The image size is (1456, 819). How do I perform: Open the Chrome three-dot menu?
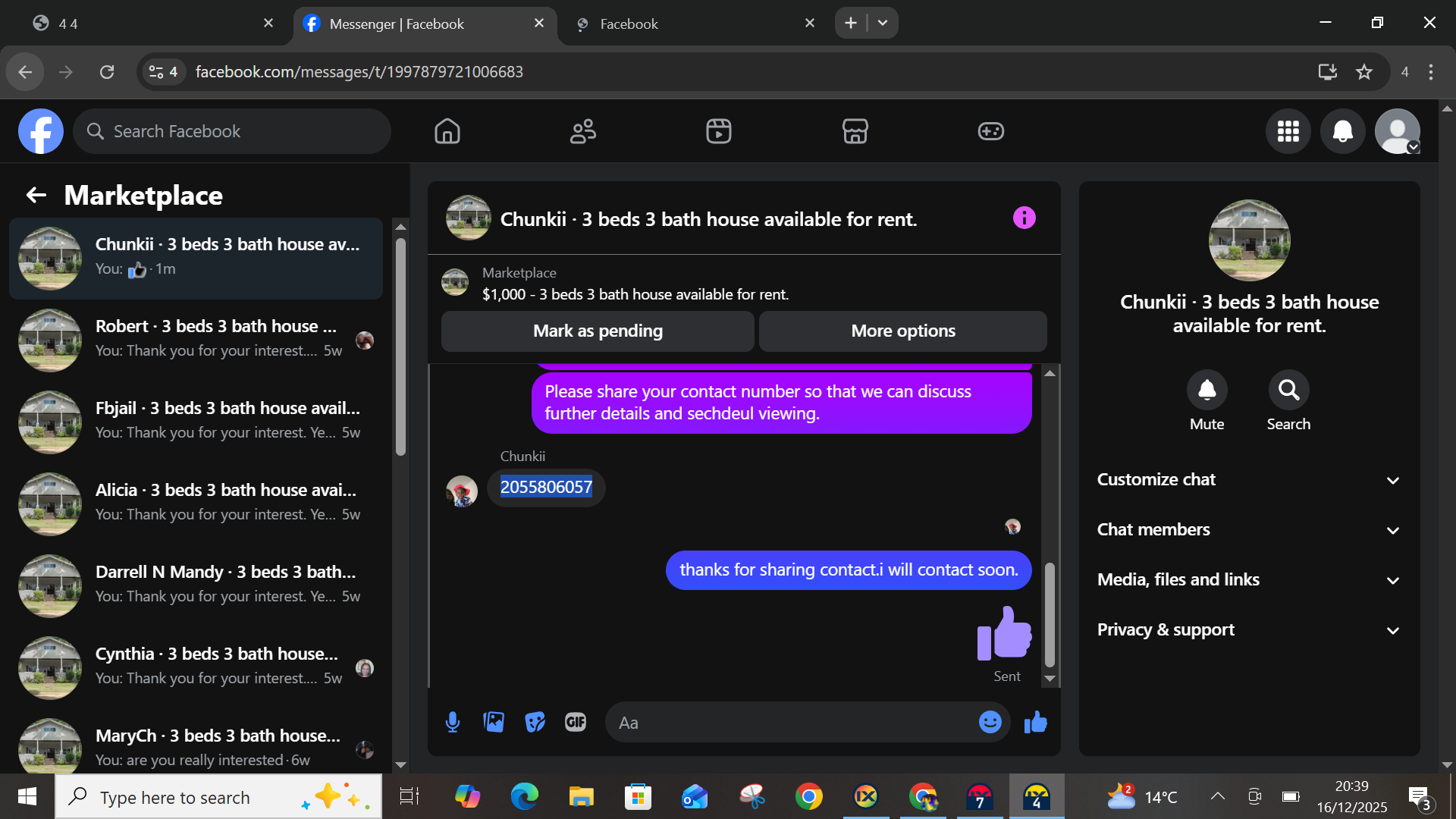1431,72
